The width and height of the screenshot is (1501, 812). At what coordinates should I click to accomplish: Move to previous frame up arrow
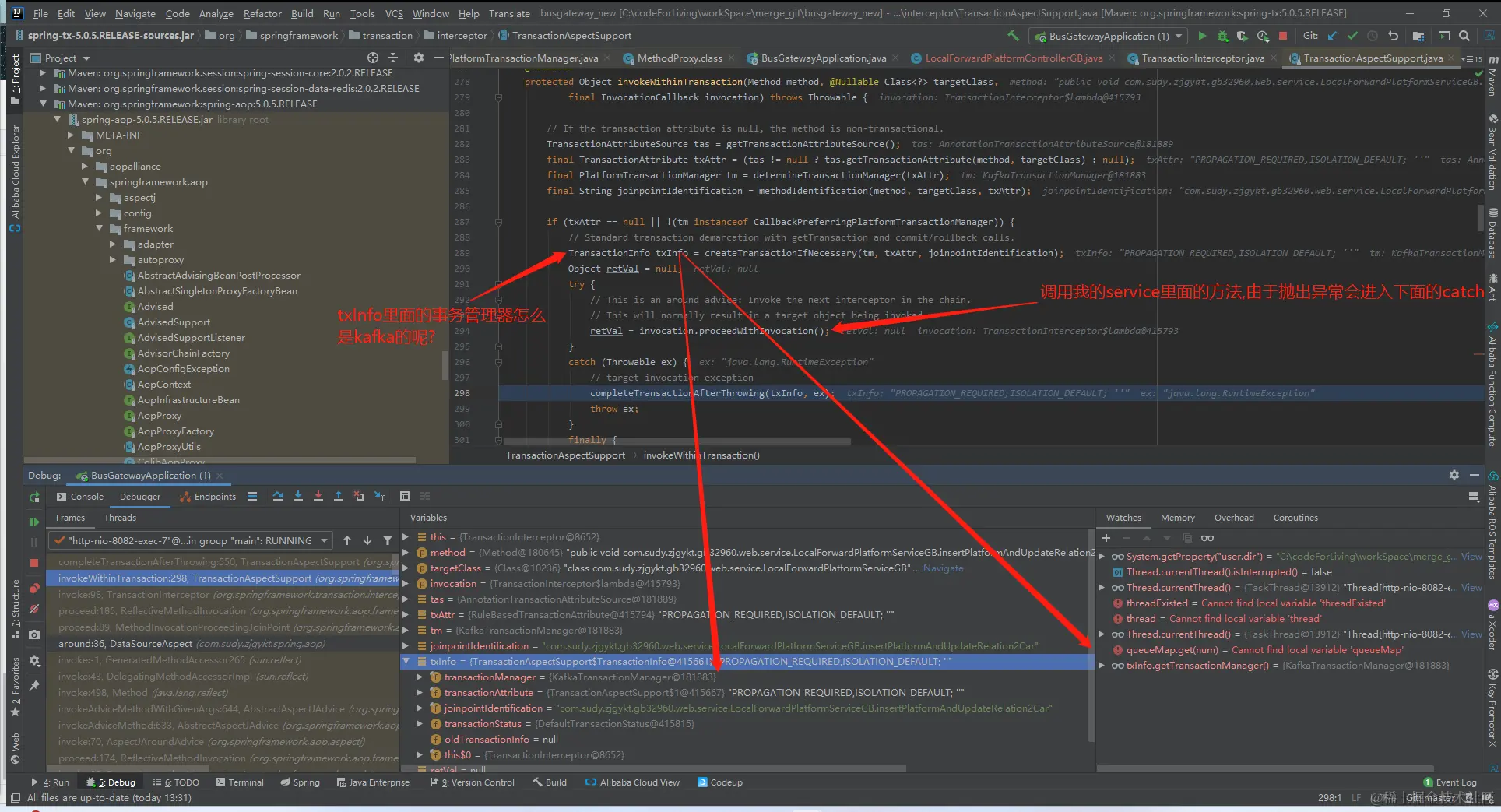[x=347, y=540]
